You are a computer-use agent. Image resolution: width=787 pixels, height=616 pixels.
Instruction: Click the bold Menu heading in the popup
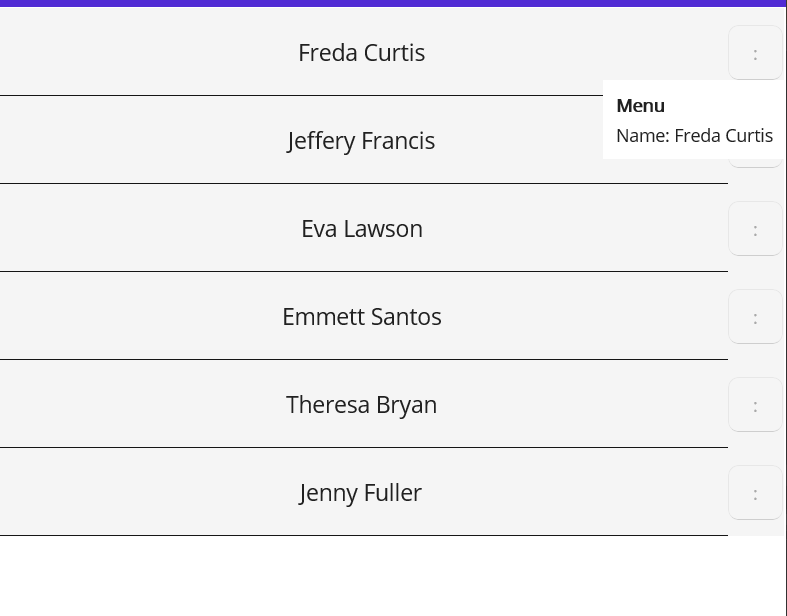640,106
